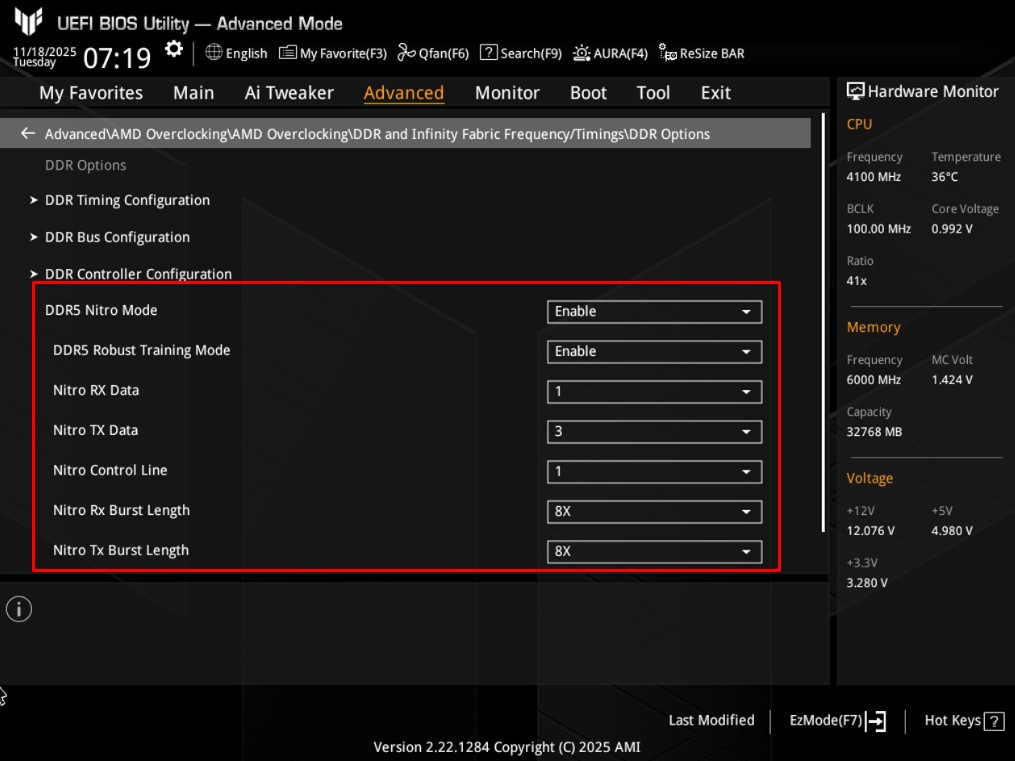Screen dimensions: 1015x761
Task: Click the memory frequency 6000 MHz value
Action: click(x=873, y=380)
